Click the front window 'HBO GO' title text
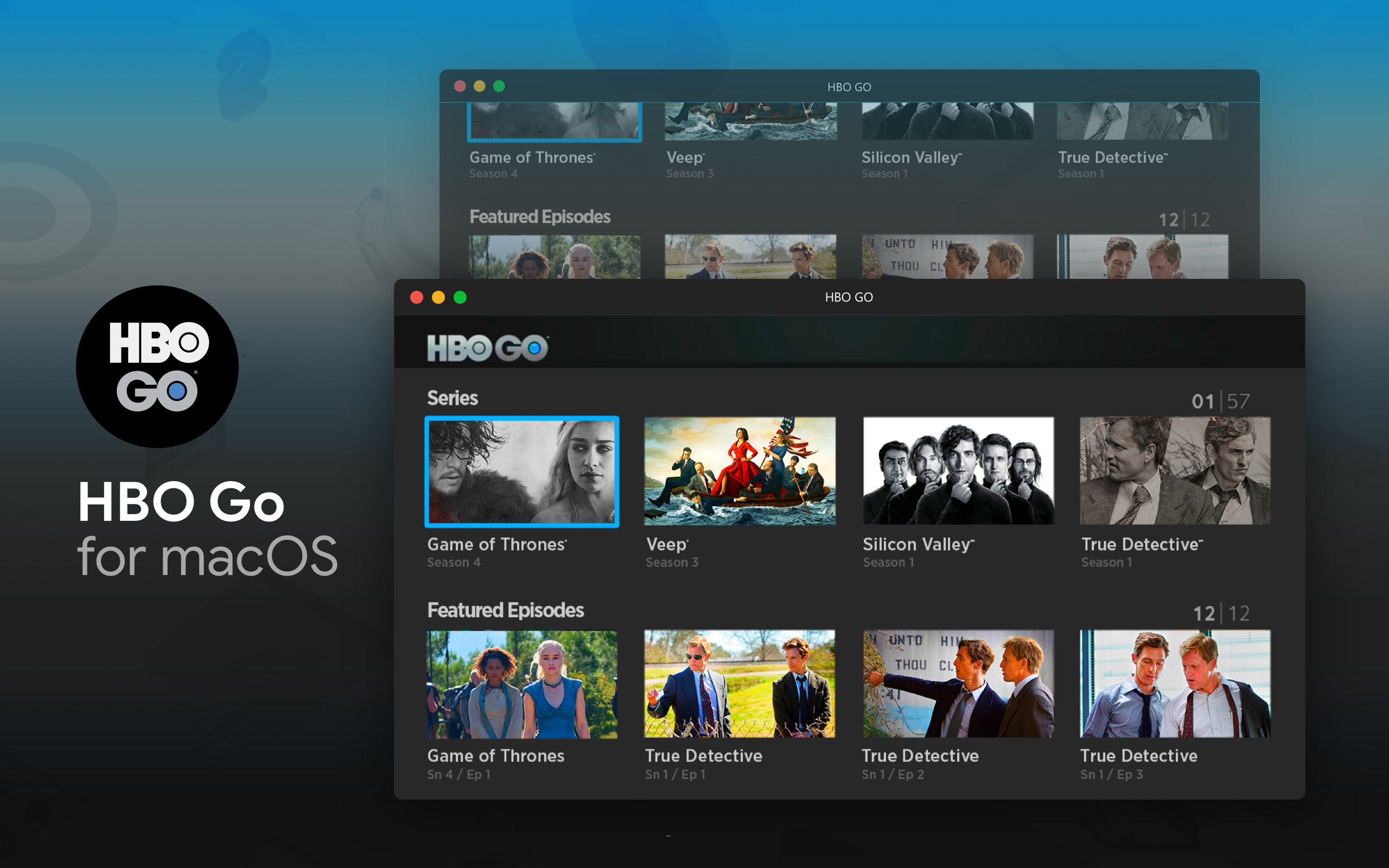The image size is (1389, 868). [x=849, y=297]
